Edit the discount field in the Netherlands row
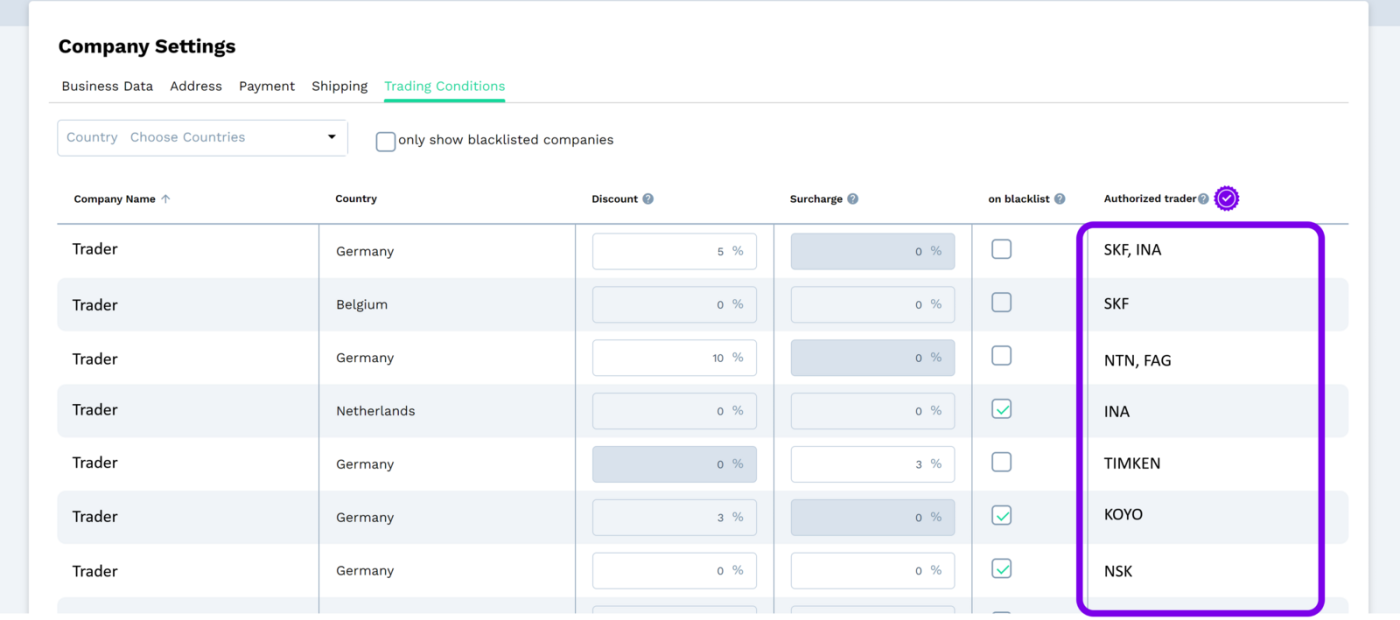The image size is (1400, 620). 674,411
